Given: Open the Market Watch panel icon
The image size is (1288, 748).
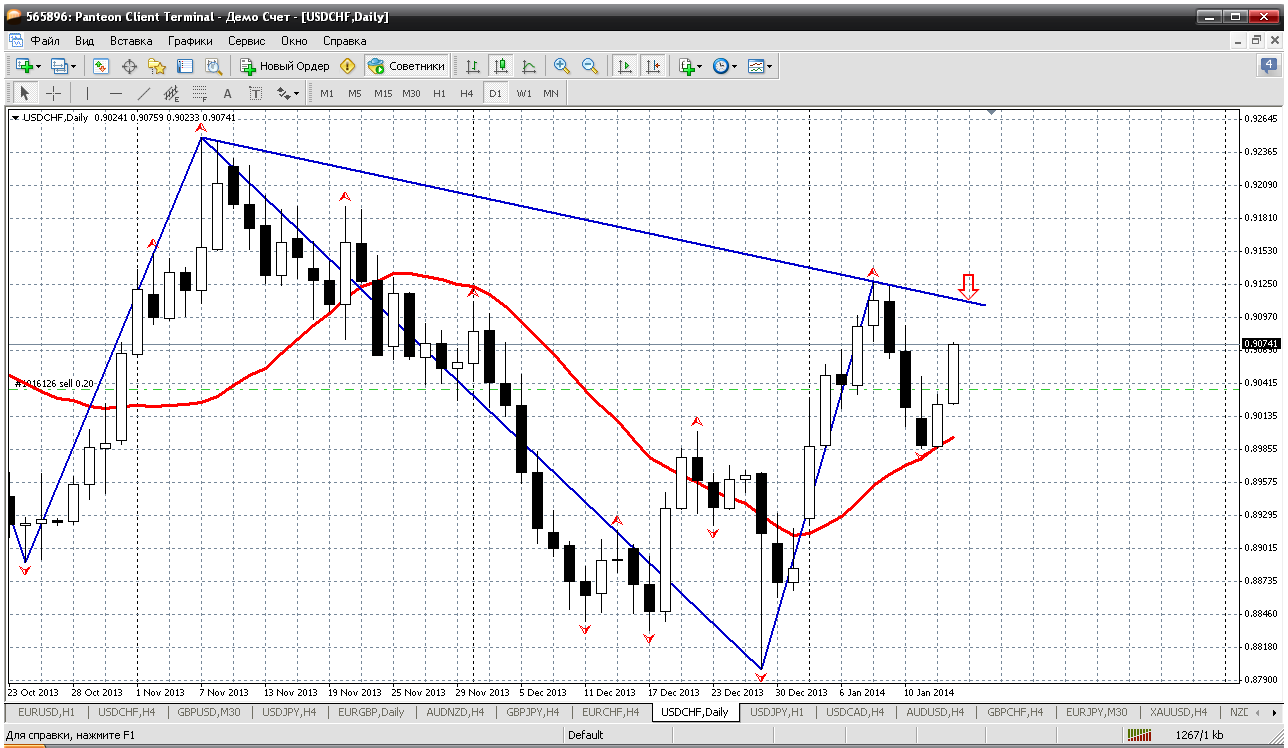Looking at the screenshot, I should (x=101, y=66).
